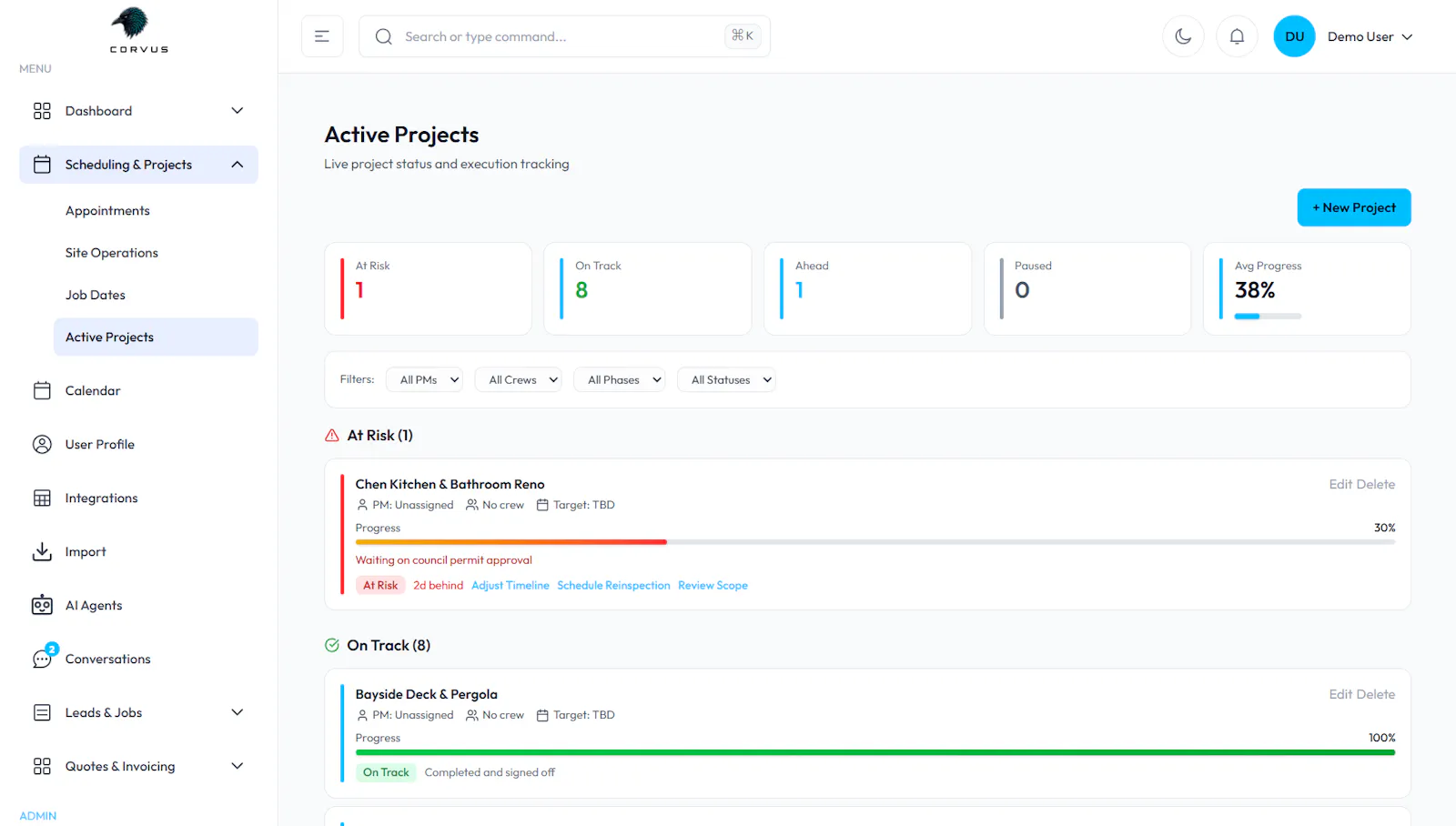
Task: Open Job Dates in the sidebar
Action: [96, 295]
